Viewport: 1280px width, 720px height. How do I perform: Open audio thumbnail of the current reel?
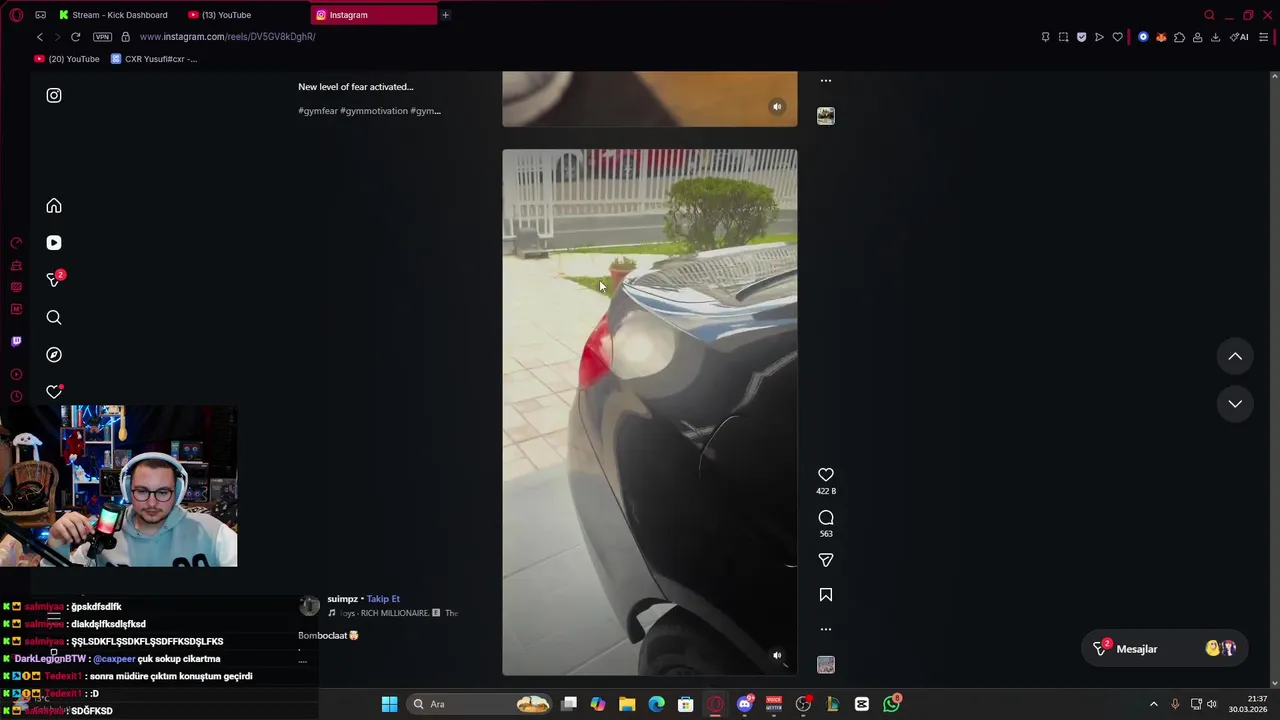(x=826, y=665)
